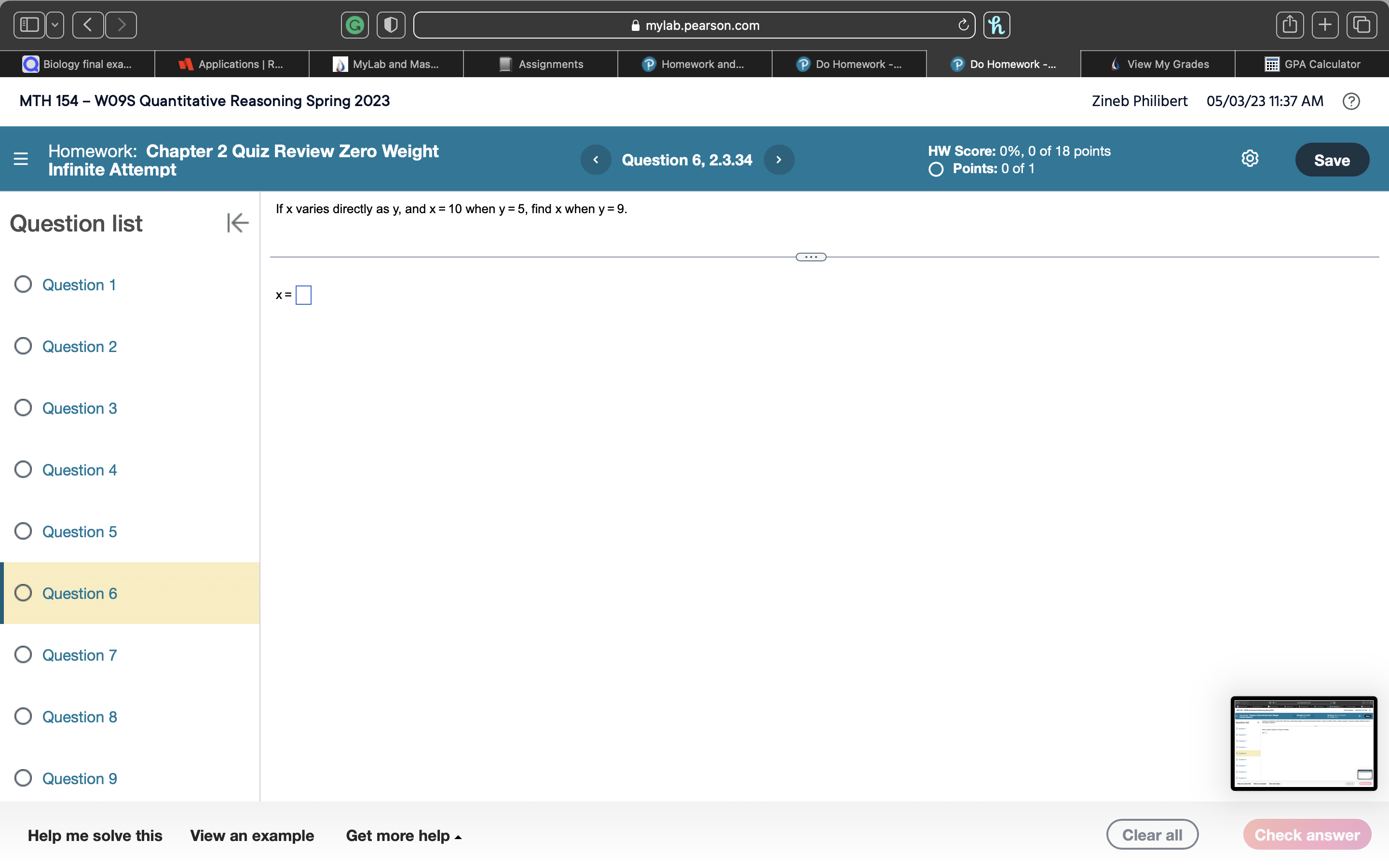Click the Grammarly icon in toolbar
Viewport: 1389px width, 868px height.
[355, 24]
